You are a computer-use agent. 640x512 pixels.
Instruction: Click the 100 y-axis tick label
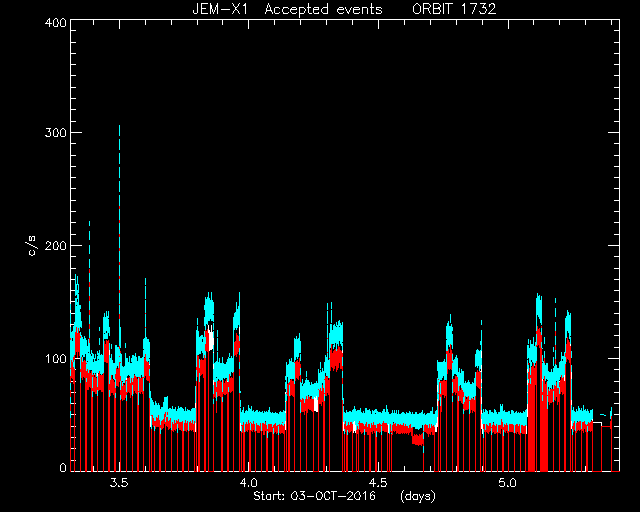[56, 359]
